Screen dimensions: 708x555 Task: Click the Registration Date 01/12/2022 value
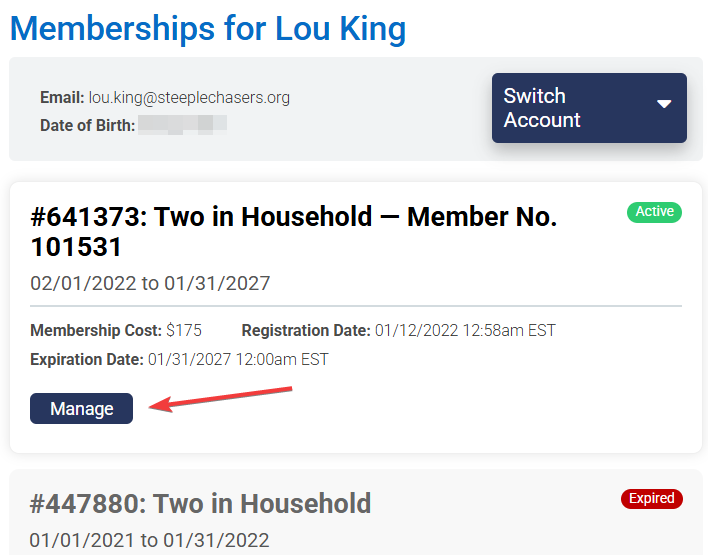465,331
